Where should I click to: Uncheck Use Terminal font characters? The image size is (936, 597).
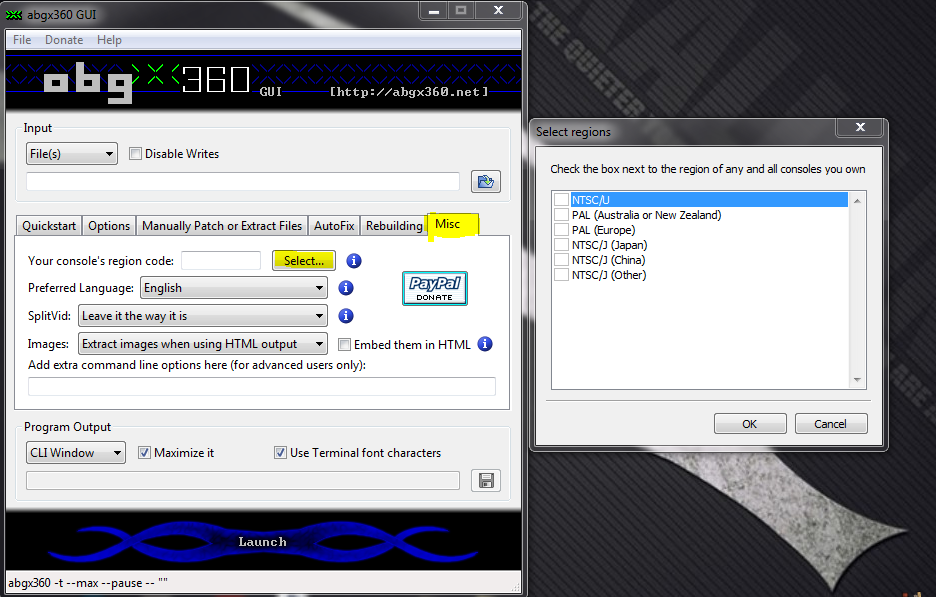pyautogui.click(x=281, y=452)
